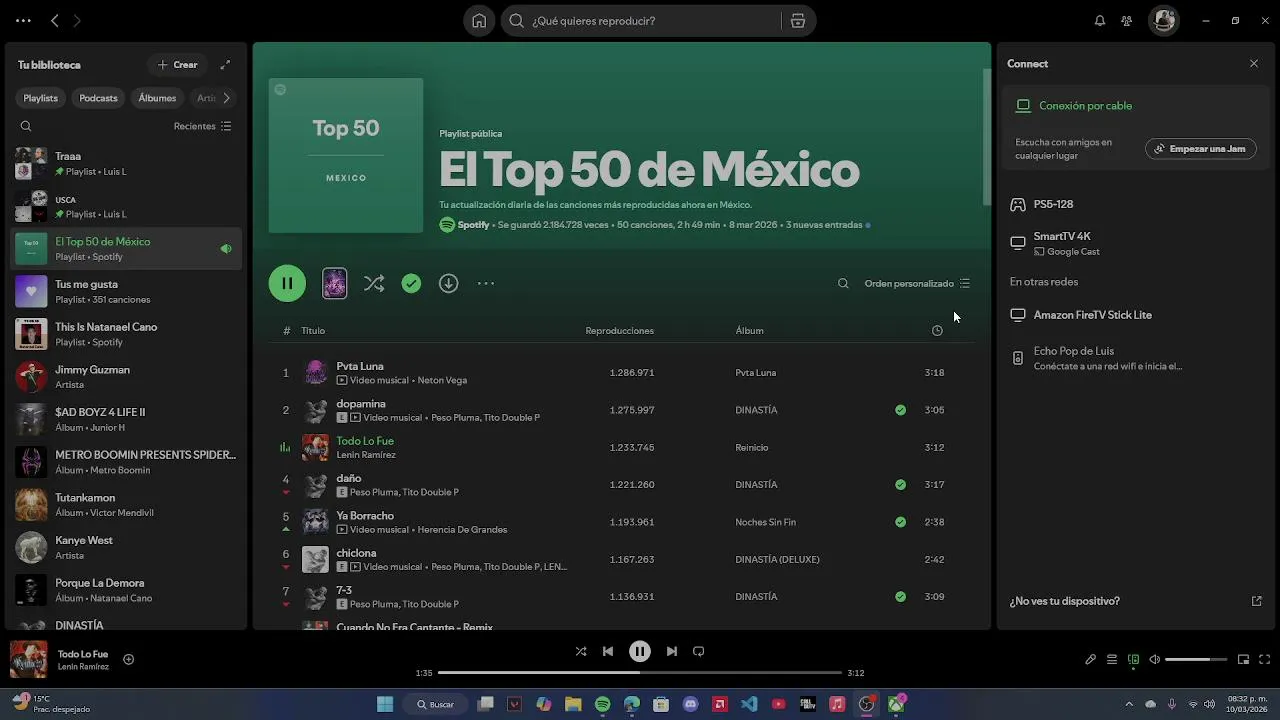
Task: Seek on the song progress bar
Action: [641, 673]
